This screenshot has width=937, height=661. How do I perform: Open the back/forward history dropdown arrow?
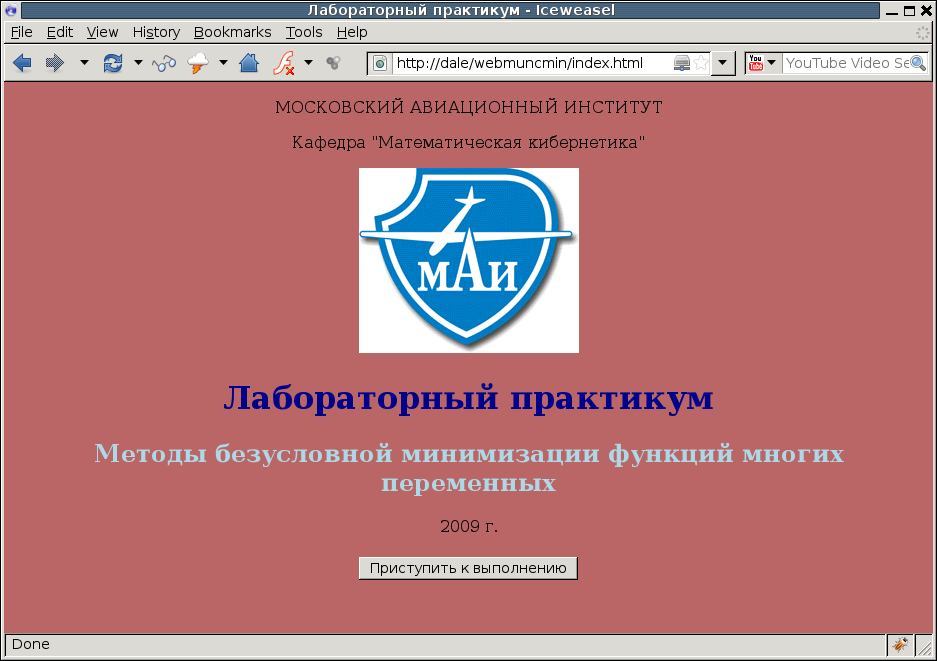tap(84, 62)
